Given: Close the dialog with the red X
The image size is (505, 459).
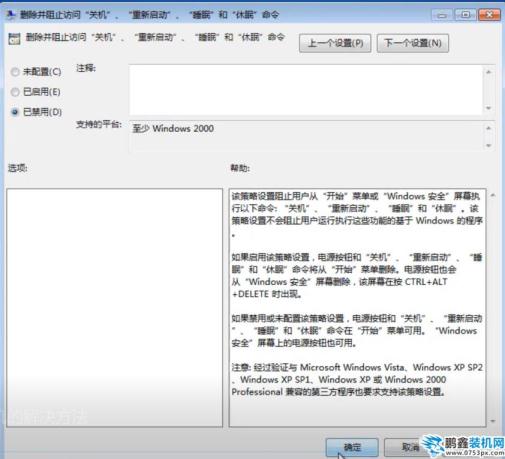Looking at the screenshot, I should point(489,15).
